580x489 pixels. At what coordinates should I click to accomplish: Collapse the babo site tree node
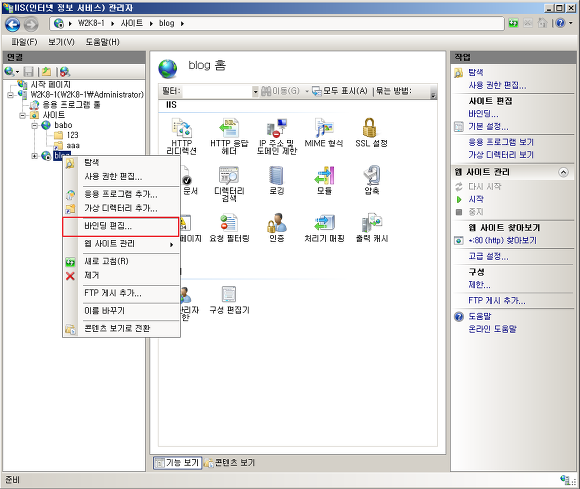(34, 126)
